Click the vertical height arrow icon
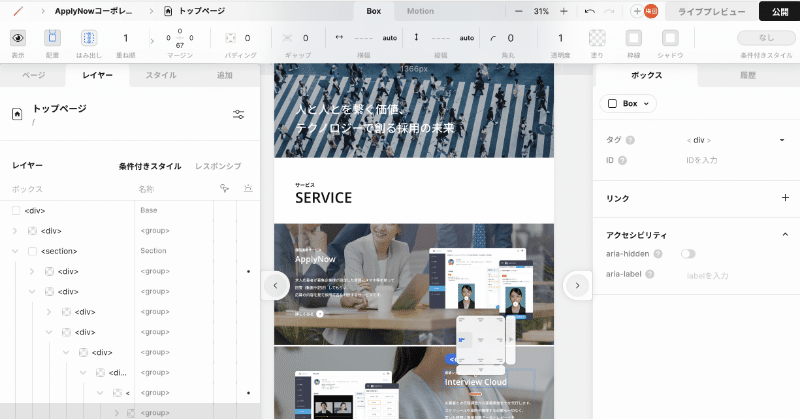This screenshot has height=419, width=800. [416, 37]
